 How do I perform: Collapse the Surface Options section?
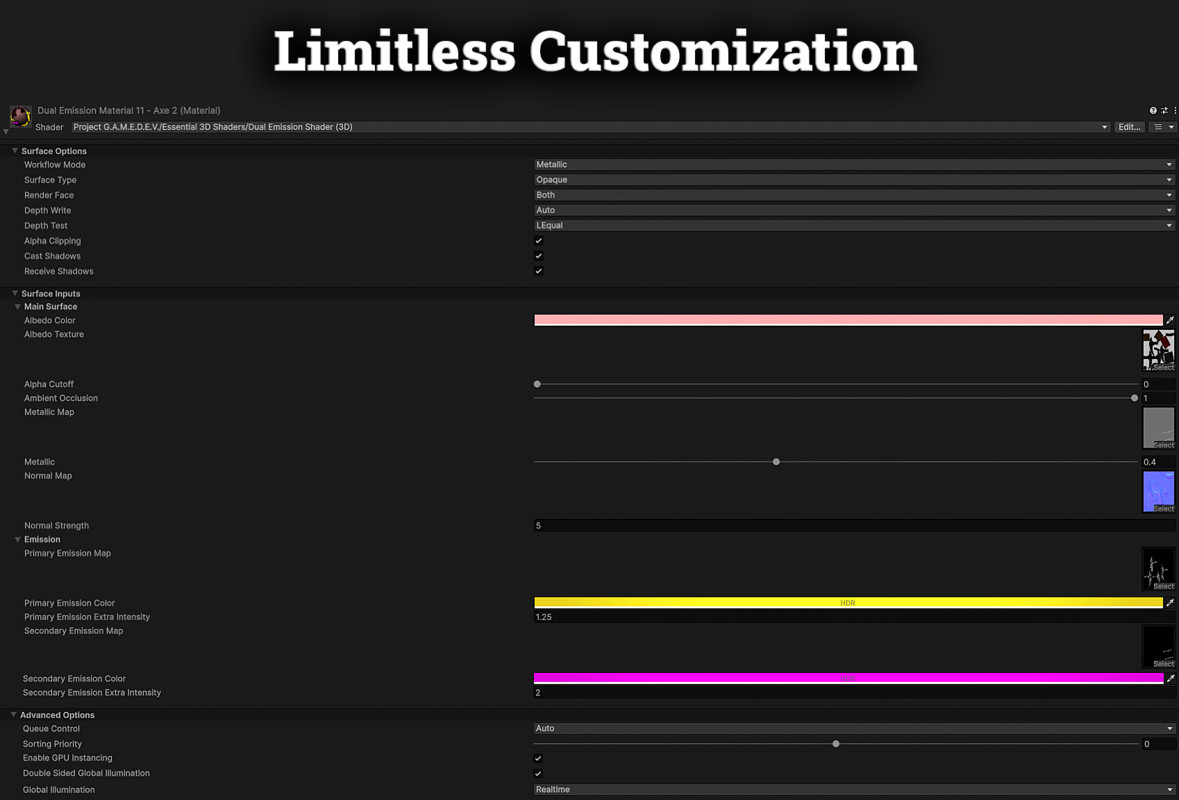coord(14,151)
